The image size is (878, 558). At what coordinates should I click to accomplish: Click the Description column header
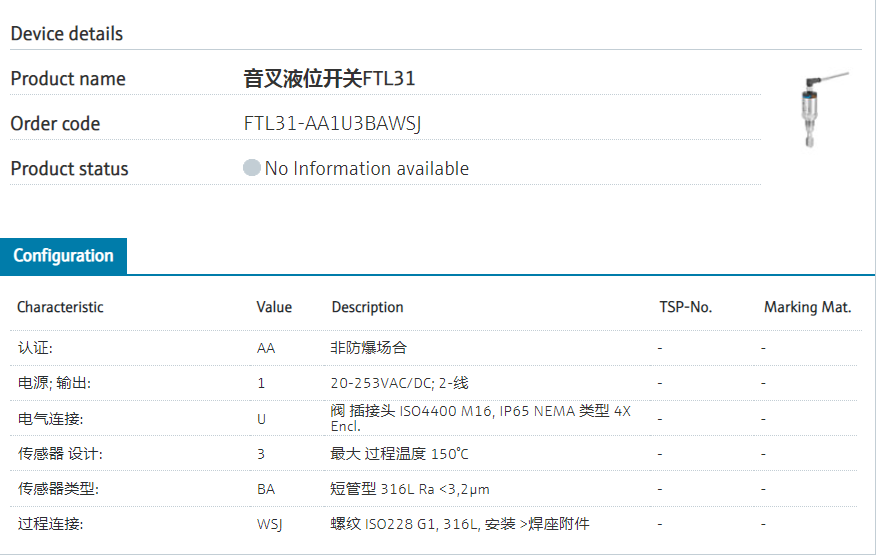367,307
